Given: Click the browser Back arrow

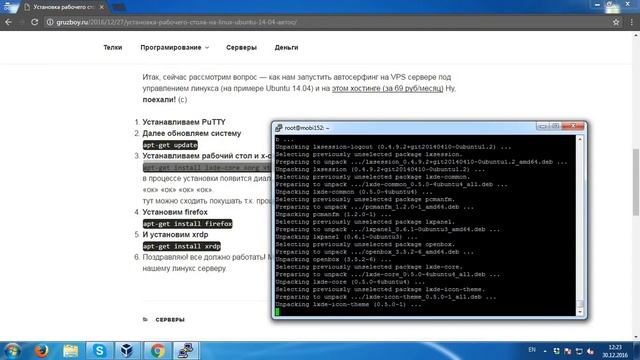Looking at the screenshot, I should [x=9, y=22].
